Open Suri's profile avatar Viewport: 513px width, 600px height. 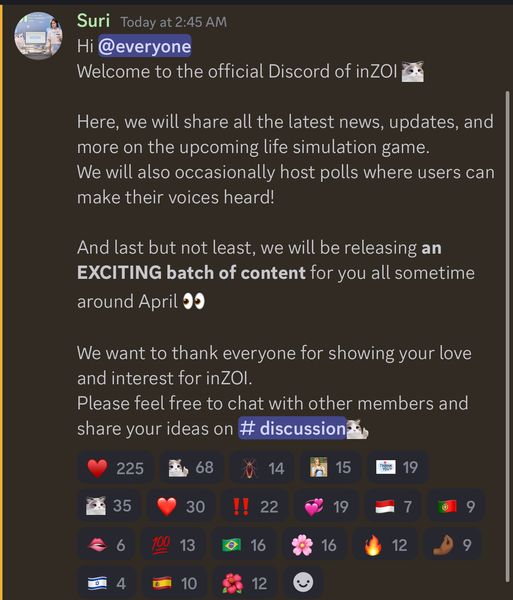pyautogui.click(x=38, y=36)
